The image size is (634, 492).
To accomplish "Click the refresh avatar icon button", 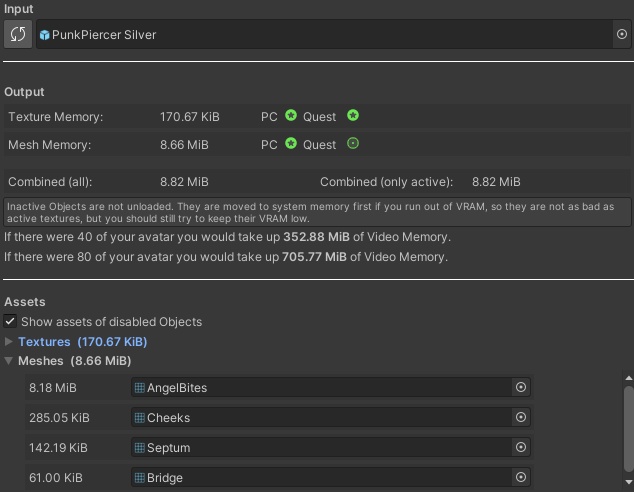I will point(17,34).
